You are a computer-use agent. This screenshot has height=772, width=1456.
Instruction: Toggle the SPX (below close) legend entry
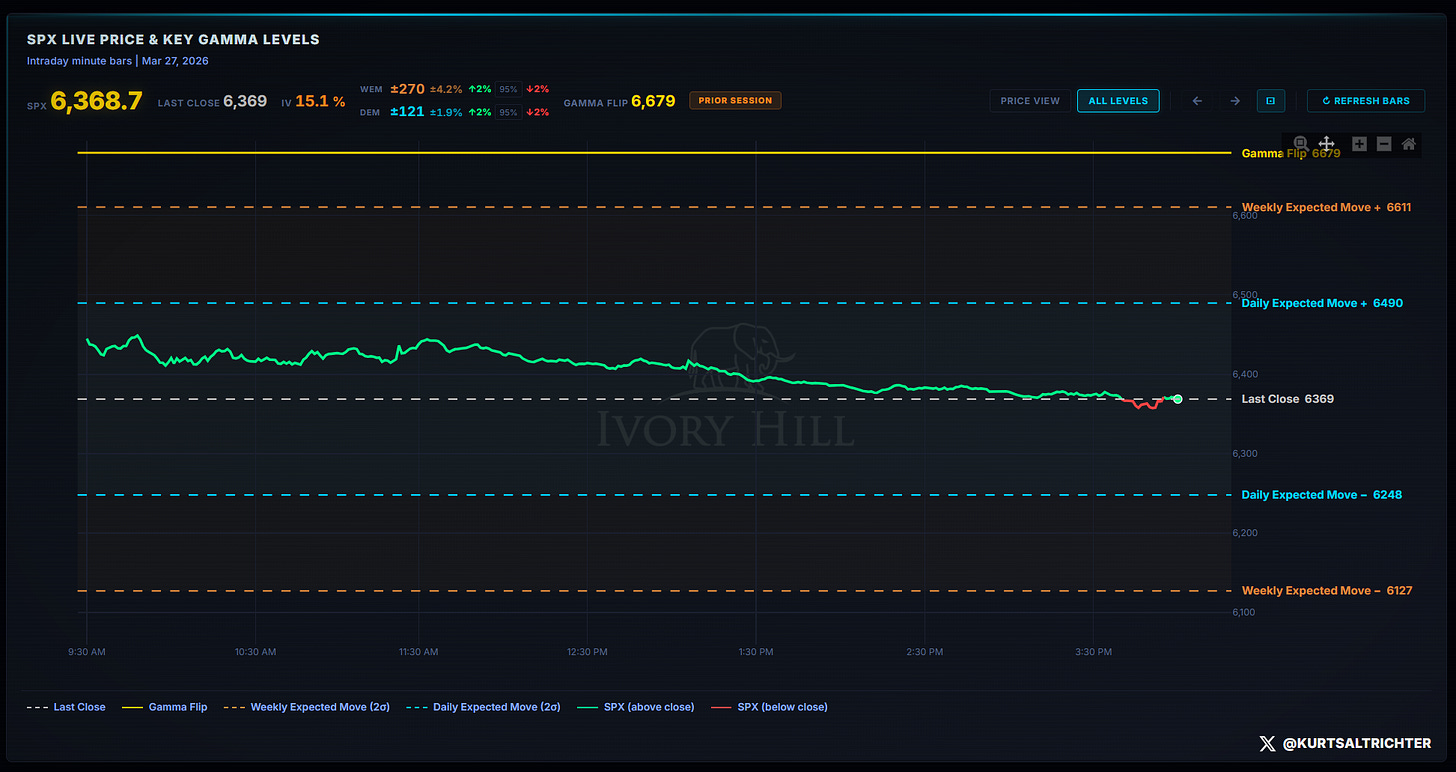[x=770, y=707]
